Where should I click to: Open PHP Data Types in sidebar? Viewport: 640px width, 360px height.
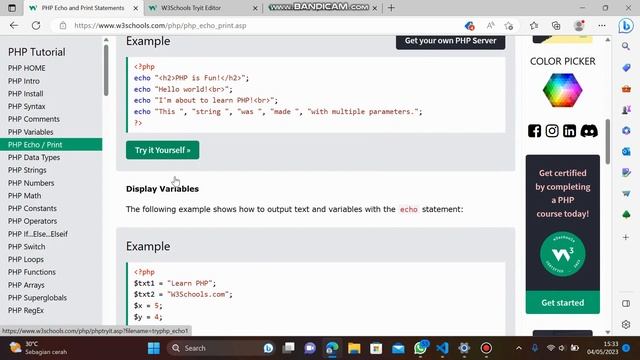tap(34, 157)
